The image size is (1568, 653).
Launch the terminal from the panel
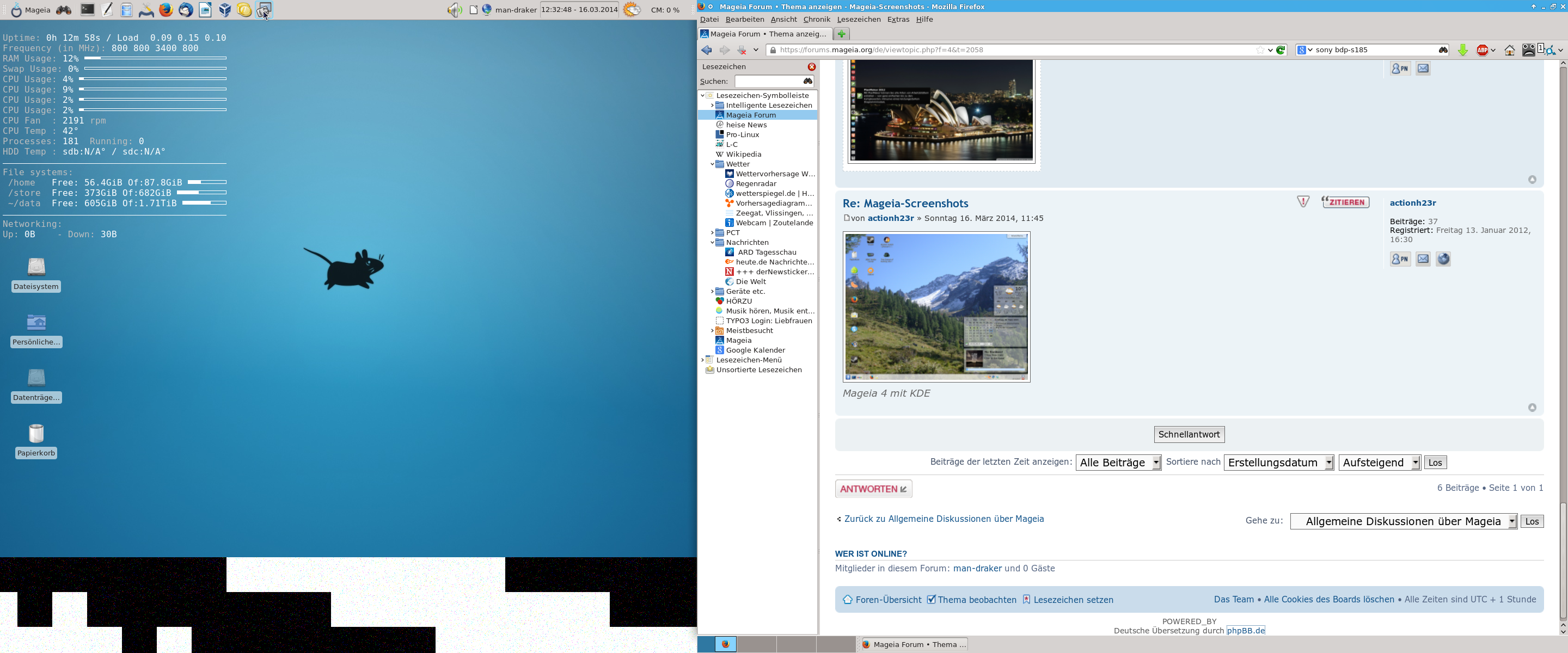pos(88,10)
